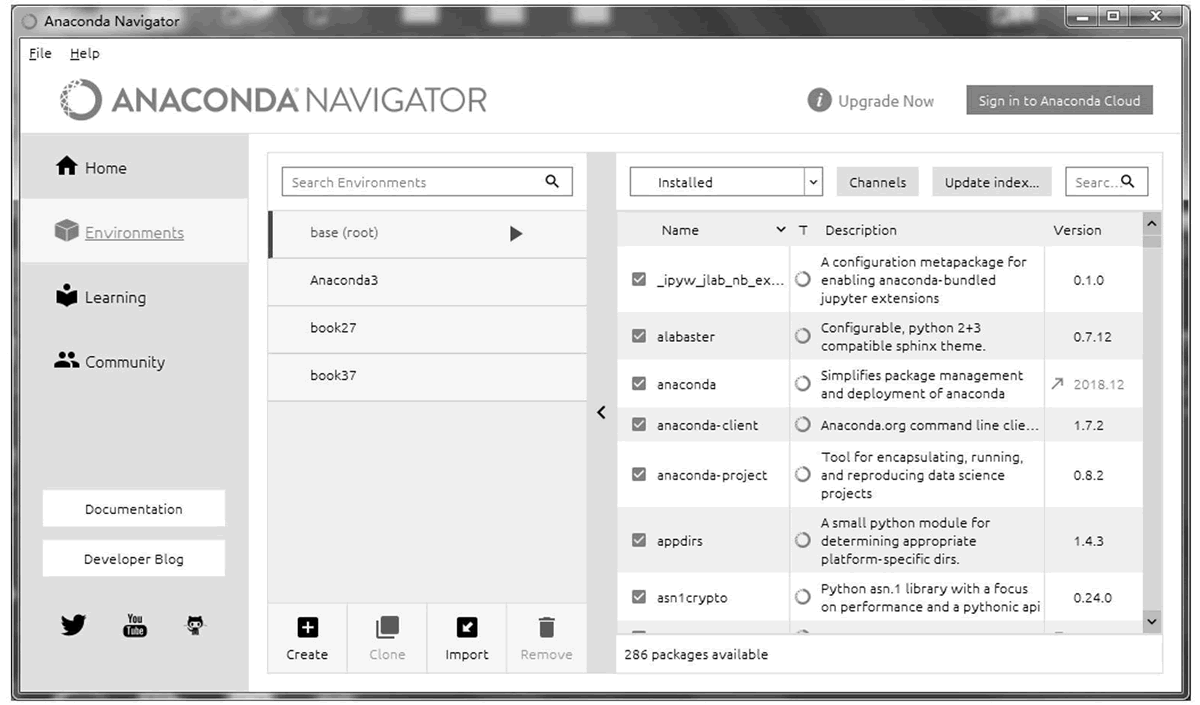Screen dimensions: 1200x705
Task: Click the Channels button
Action: [x=878, y=182]
